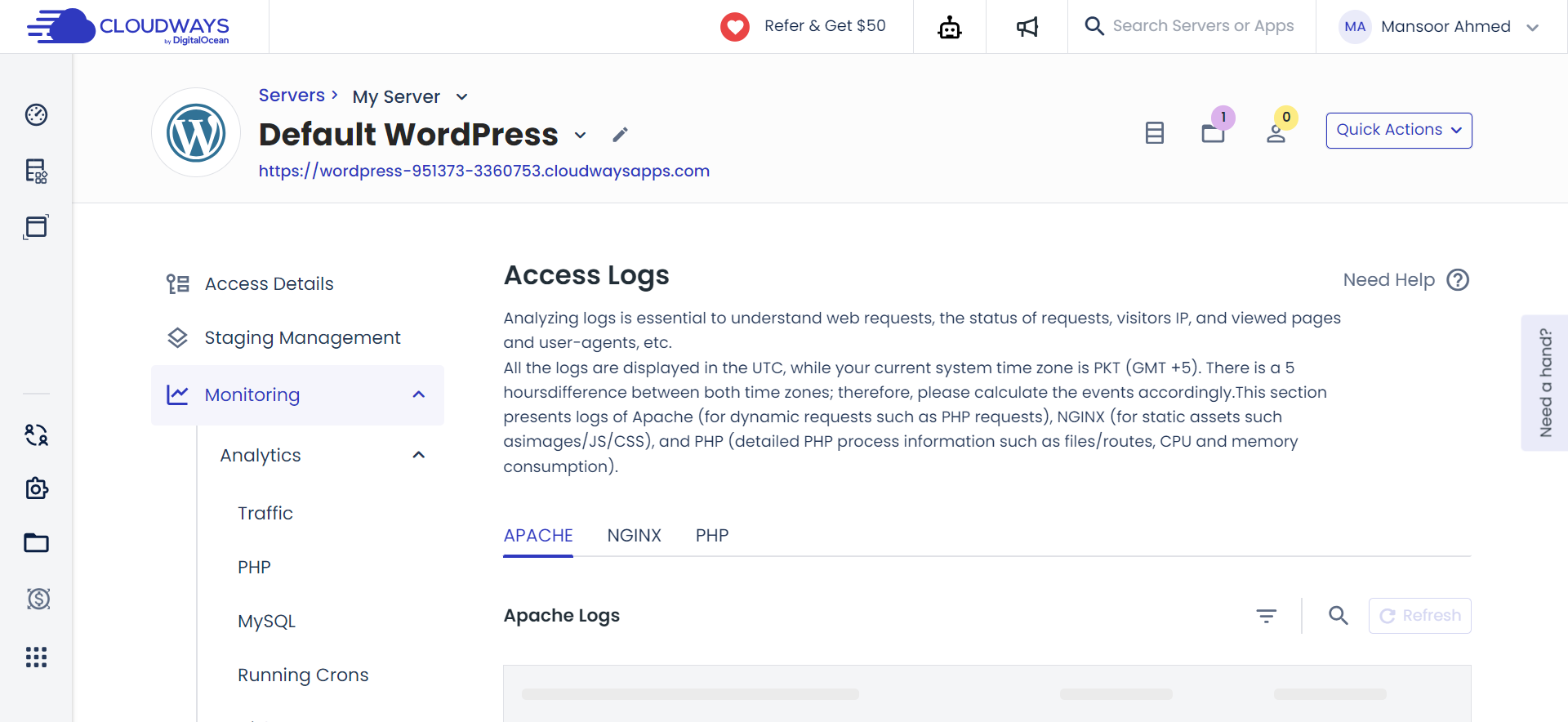Click the Refresh logs button

tap(1419, 616)
